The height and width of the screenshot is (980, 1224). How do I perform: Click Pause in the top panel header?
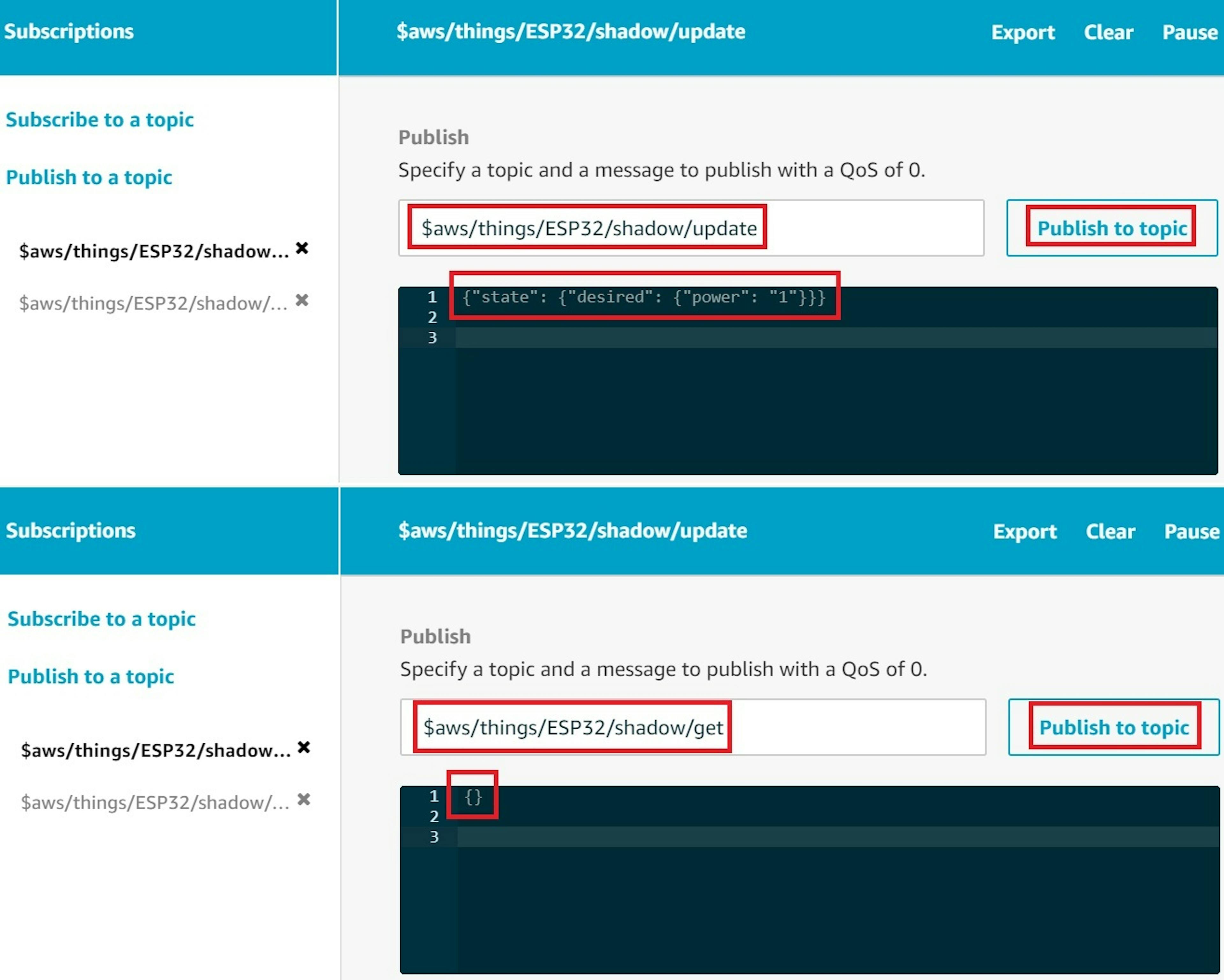[x=1190, y=32]
